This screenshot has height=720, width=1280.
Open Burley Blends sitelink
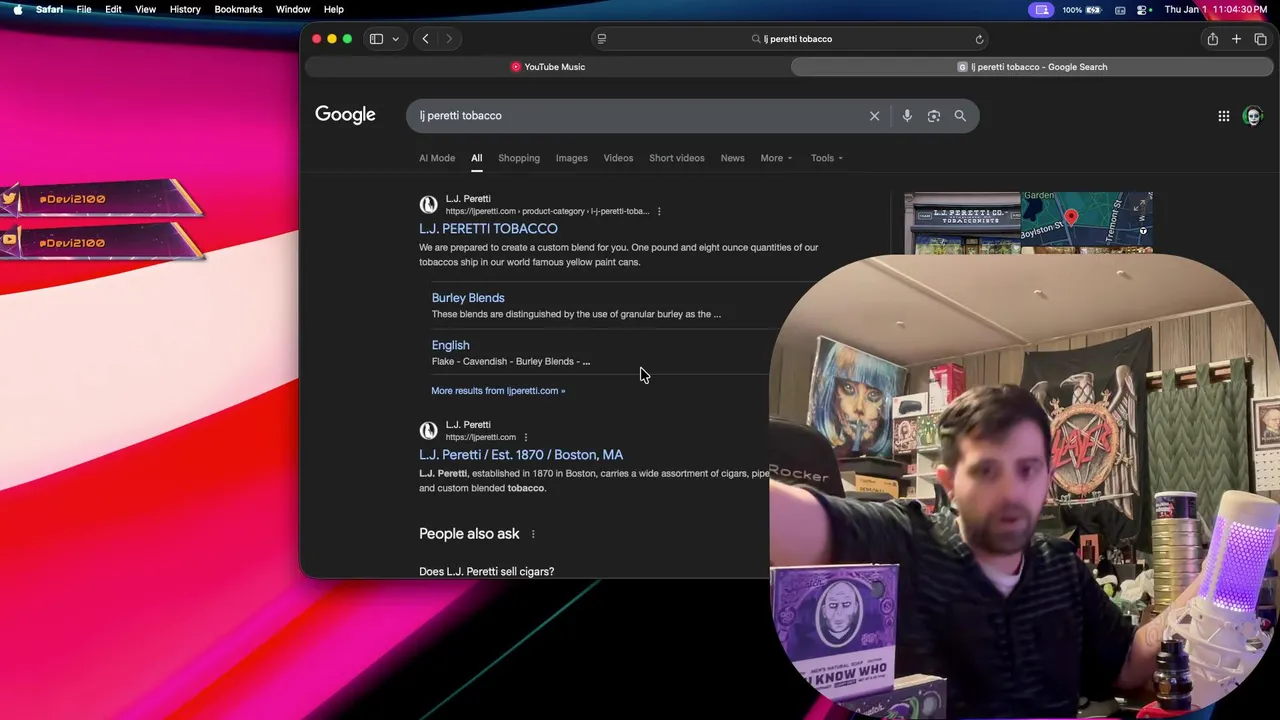pyautogui.click(x=468, y=298)
